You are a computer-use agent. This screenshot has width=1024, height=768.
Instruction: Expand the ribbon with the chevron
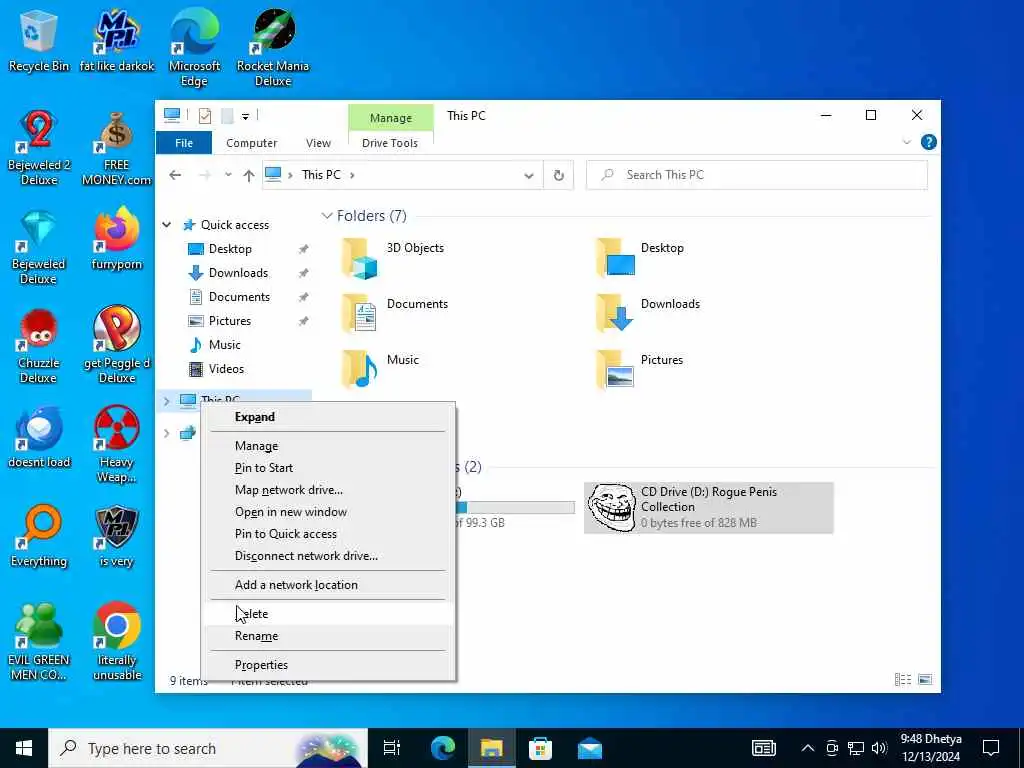point(906,142)
